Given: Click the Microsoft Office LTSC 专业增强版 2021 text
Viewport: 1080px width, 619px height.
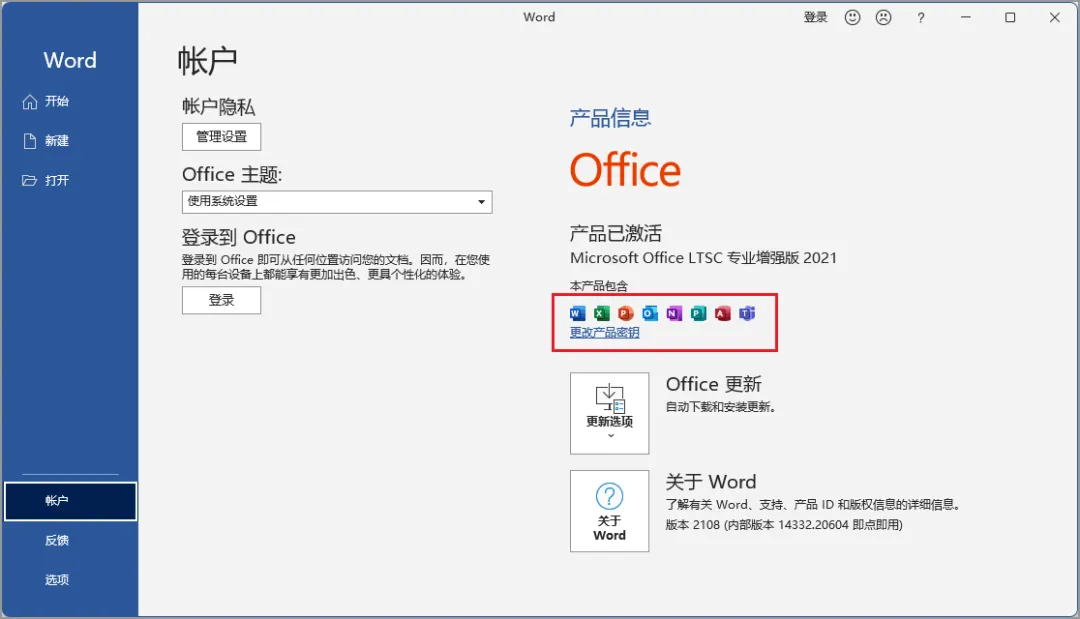Looking at the screenshot, I should pos(703,258).
